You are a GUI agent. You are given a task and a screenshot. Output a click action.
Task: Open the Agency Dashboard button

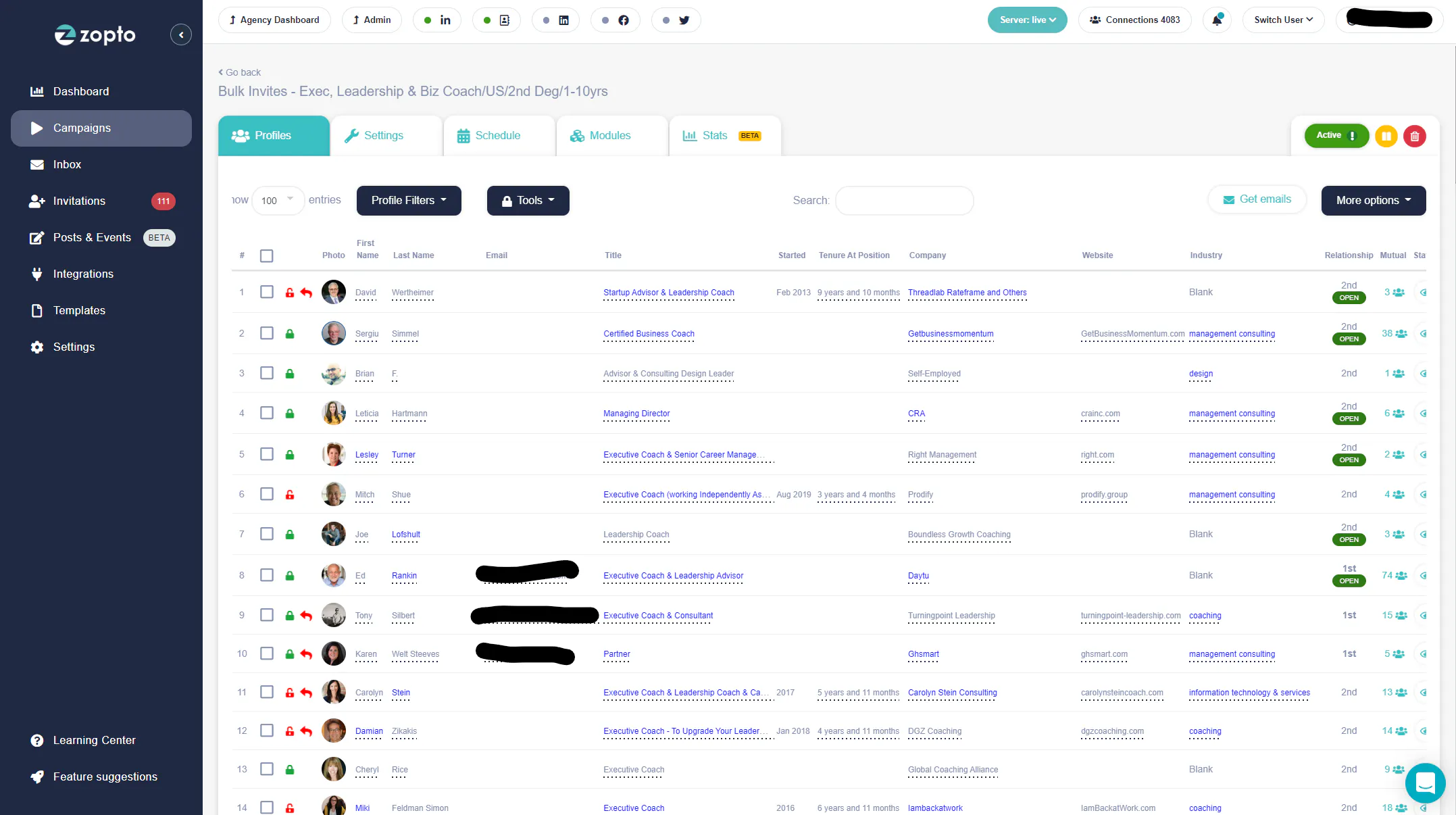point(274,20)
